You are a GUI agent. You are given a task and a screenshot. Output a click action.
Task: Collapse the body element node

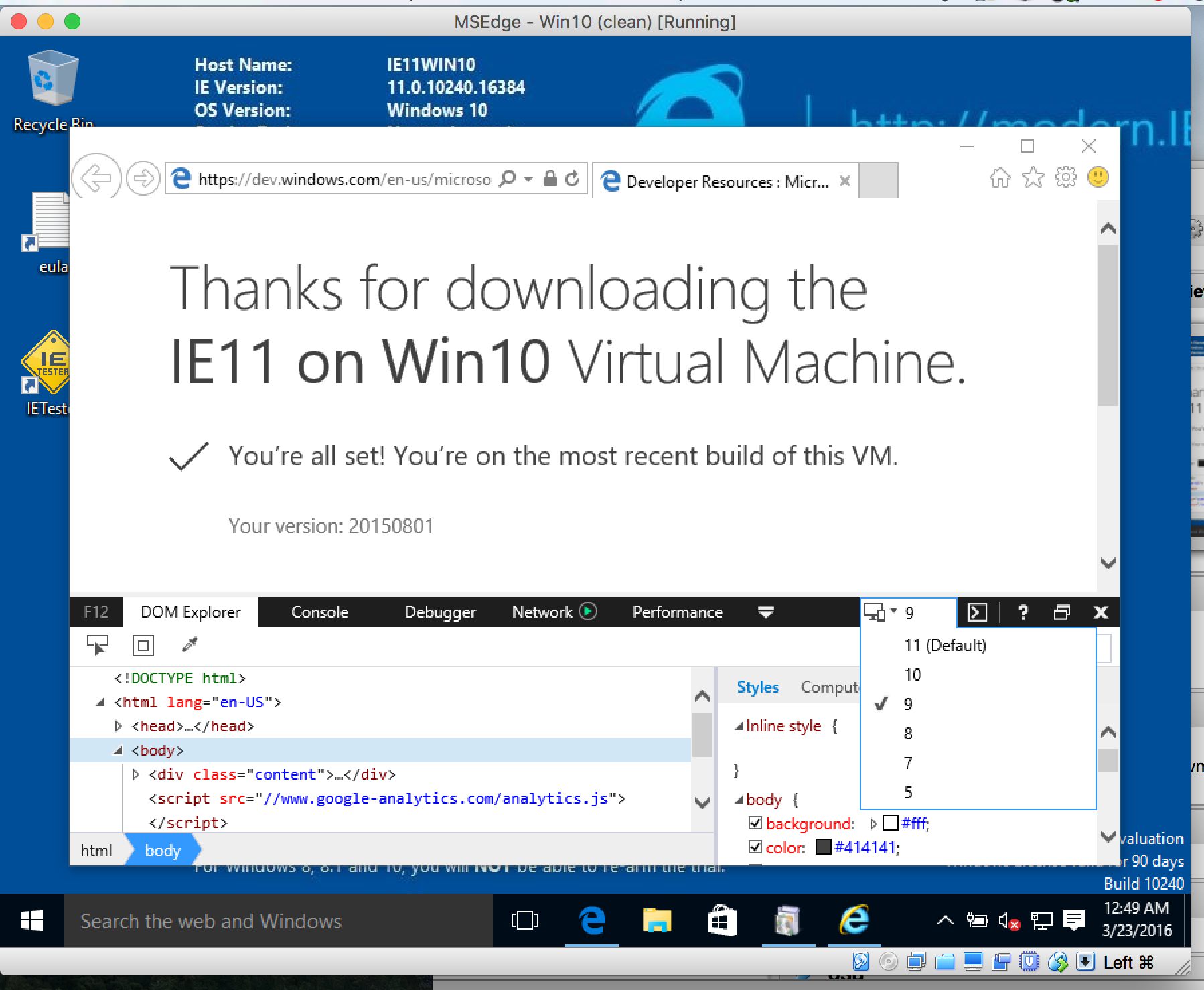tap(119, 750)
